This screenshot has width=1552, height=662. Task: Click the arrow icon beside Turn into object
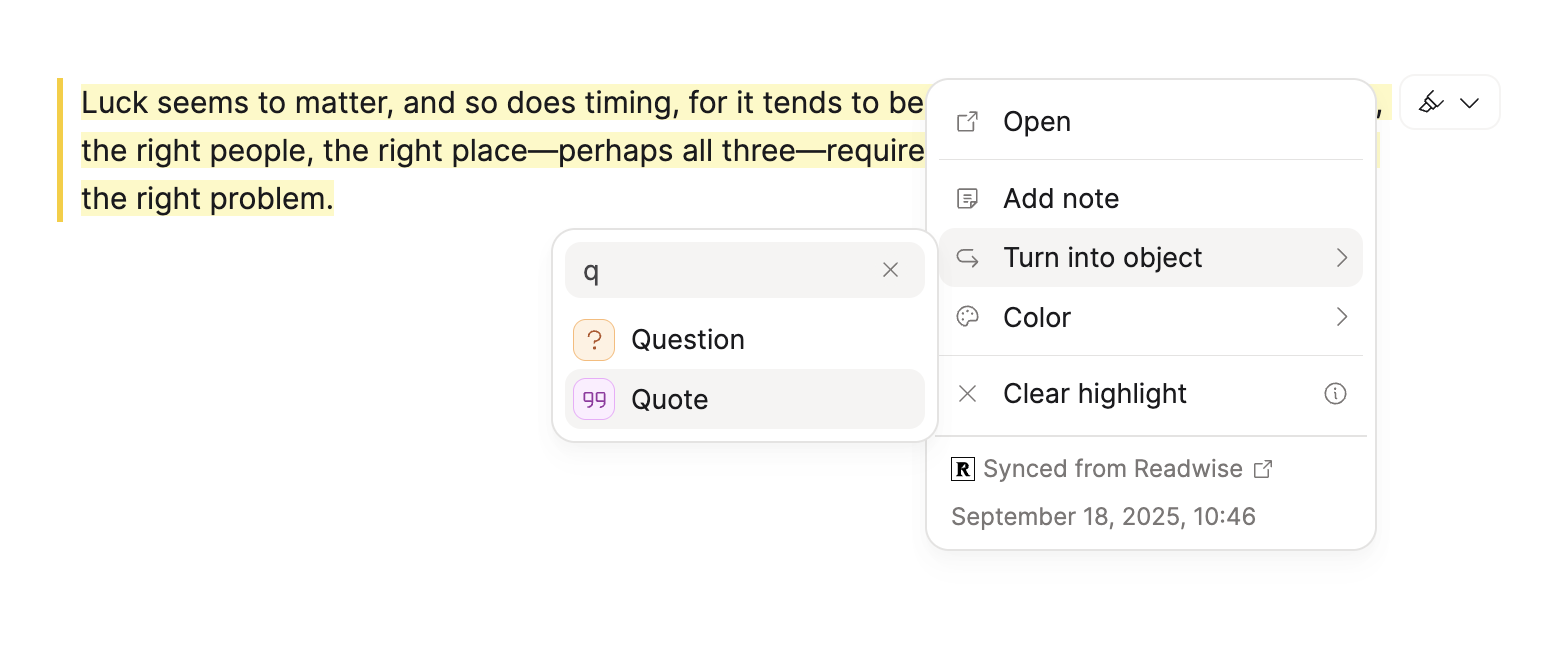(967, 258)
